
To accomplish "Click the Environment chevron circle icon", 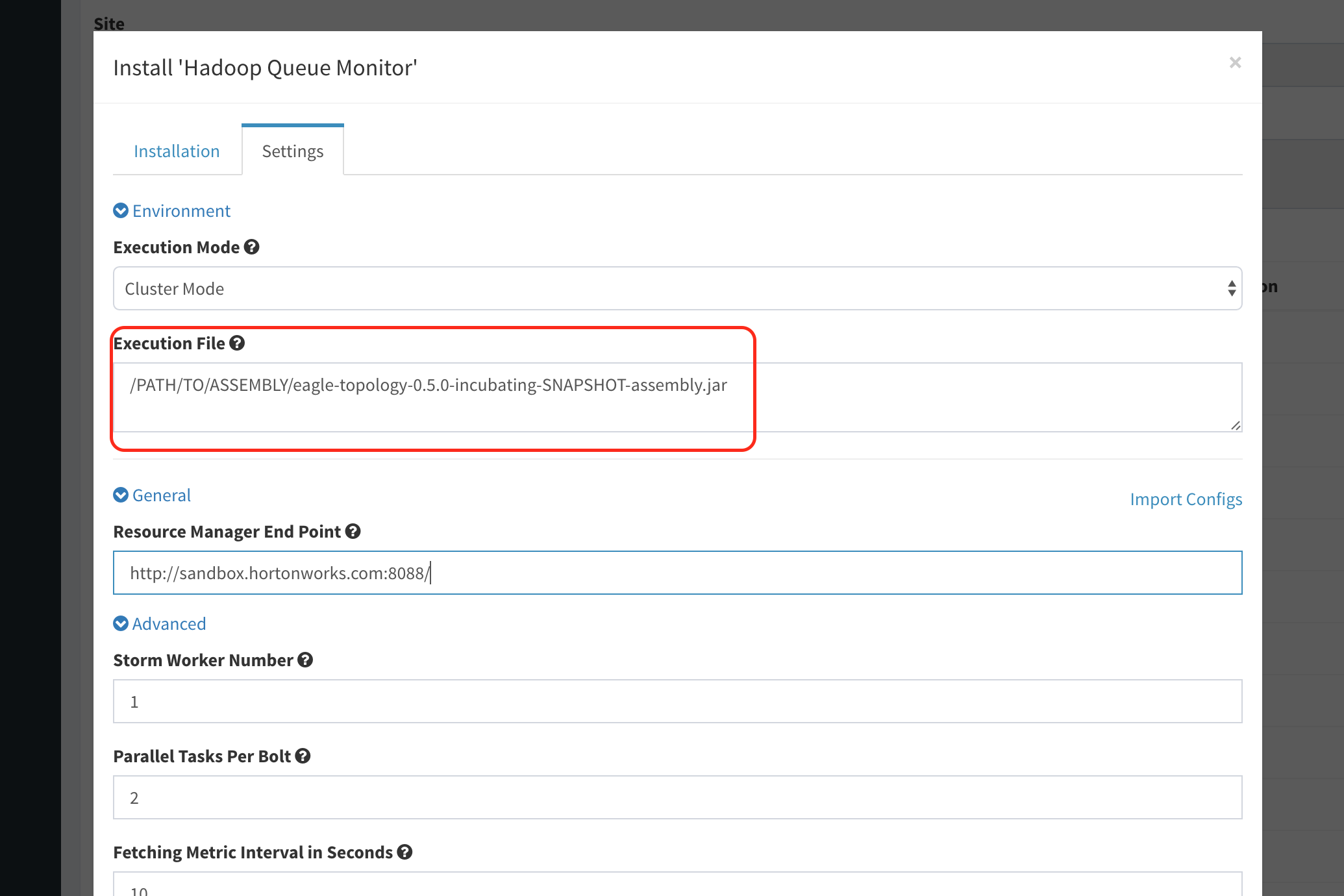I will point(121,211).
